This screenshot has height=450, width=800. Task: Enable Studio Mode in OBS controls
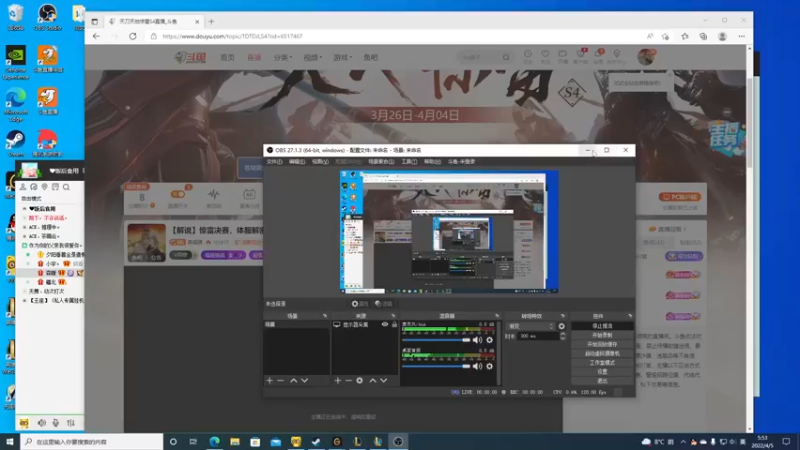click(602, 363)
